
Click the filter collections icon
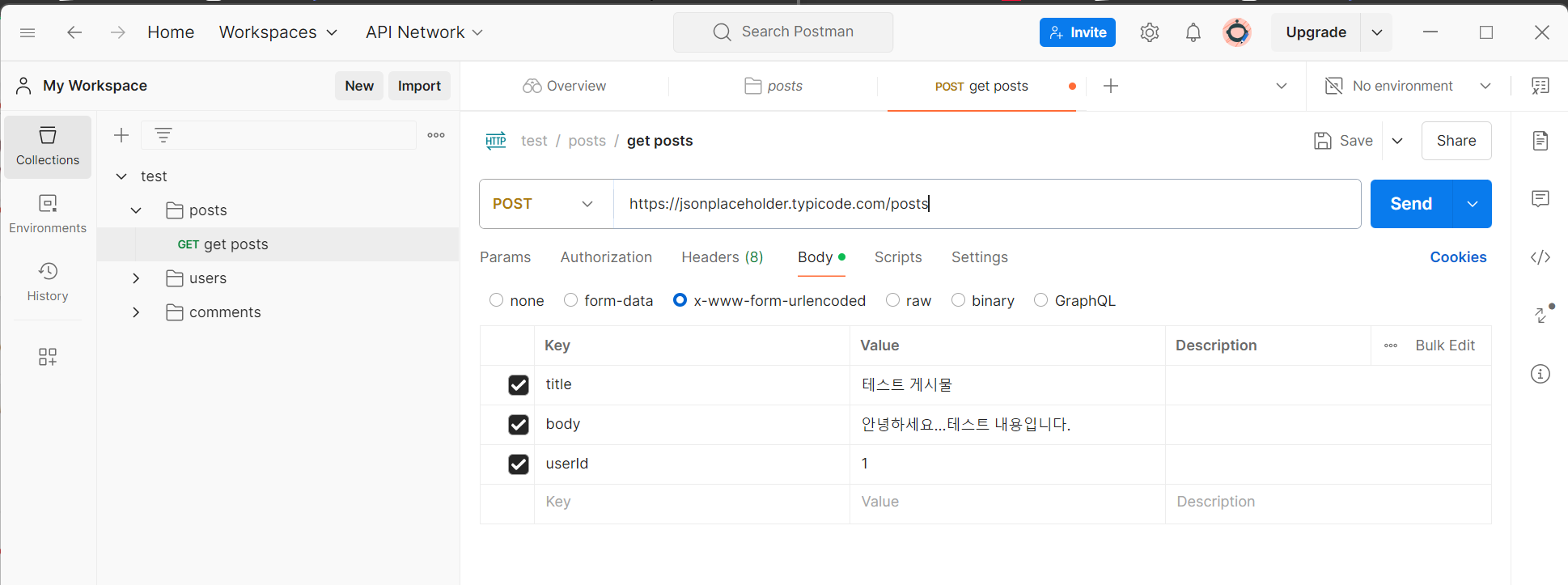point(163,135)
